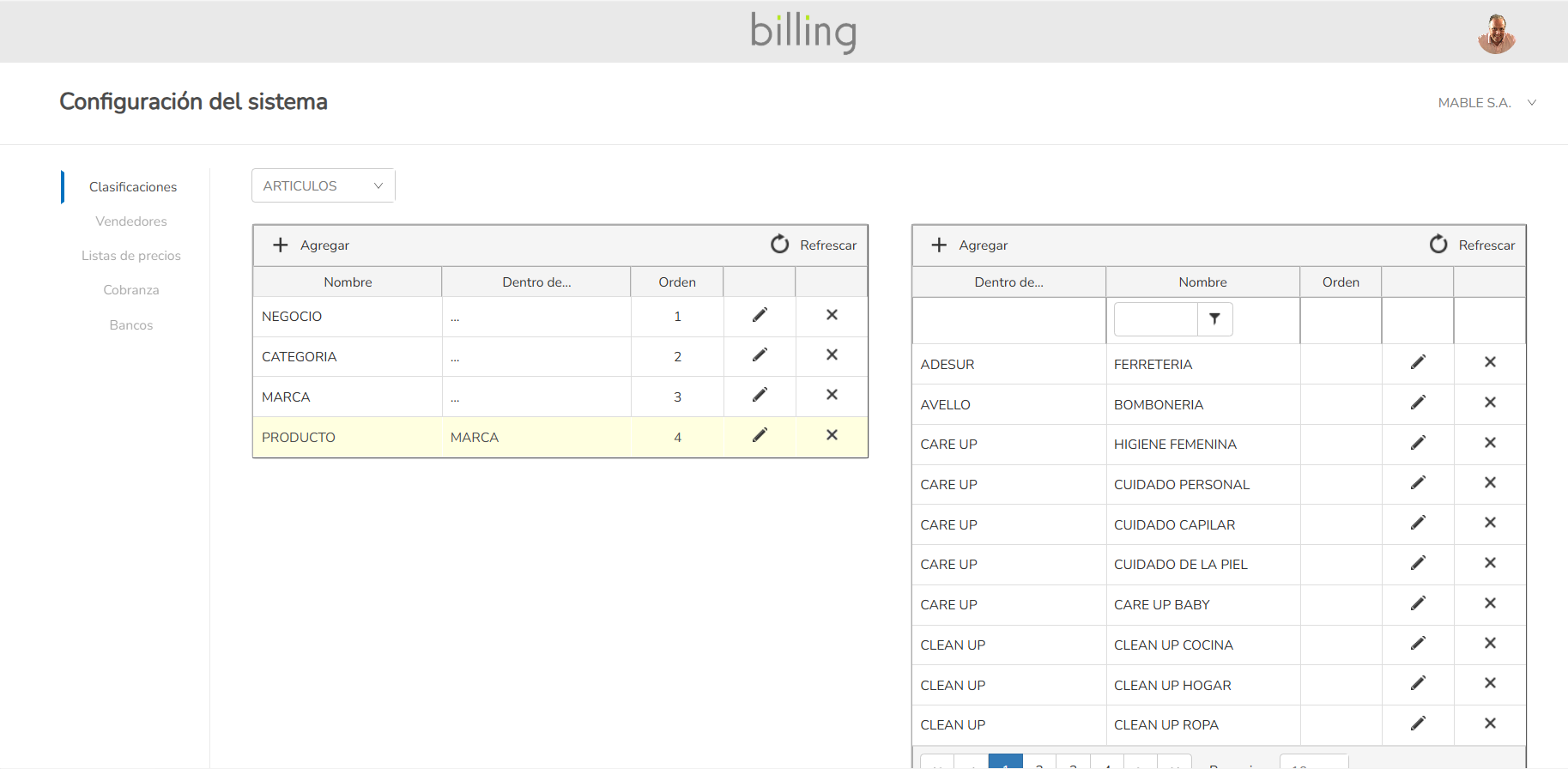
Task: Click the pencil icon for PRODUCTO
Action: pos(760,435)
